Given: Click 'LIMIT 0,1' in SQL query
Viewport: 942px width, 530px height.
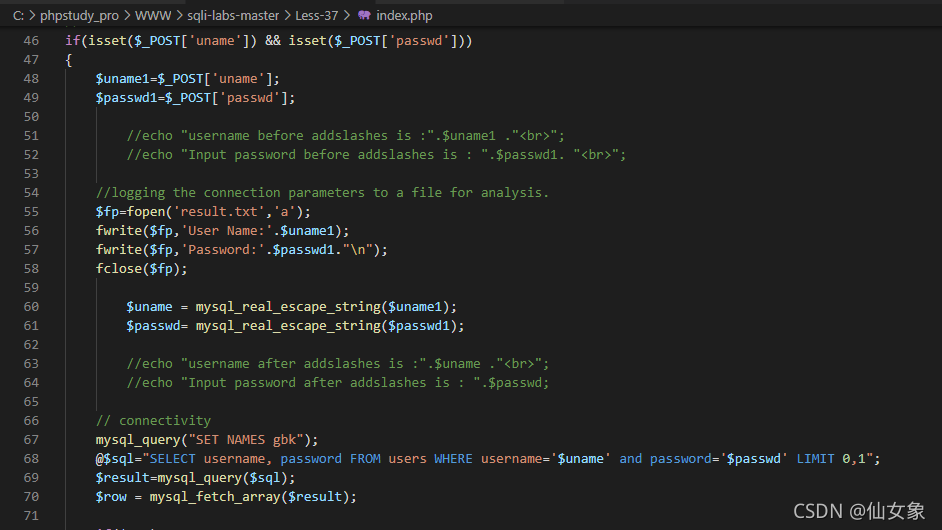Looking at the screenshot, I should [x=831, y=458].
